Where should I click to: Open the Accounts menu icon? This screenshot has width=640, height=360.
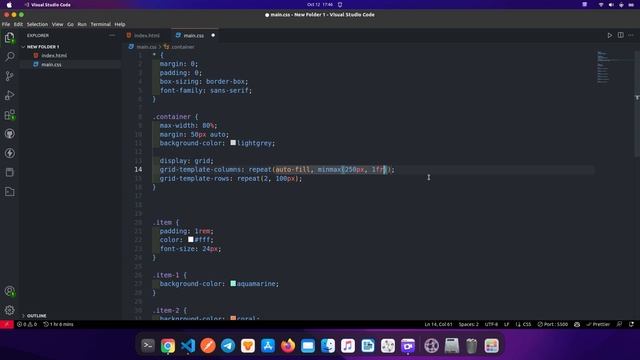9,291
